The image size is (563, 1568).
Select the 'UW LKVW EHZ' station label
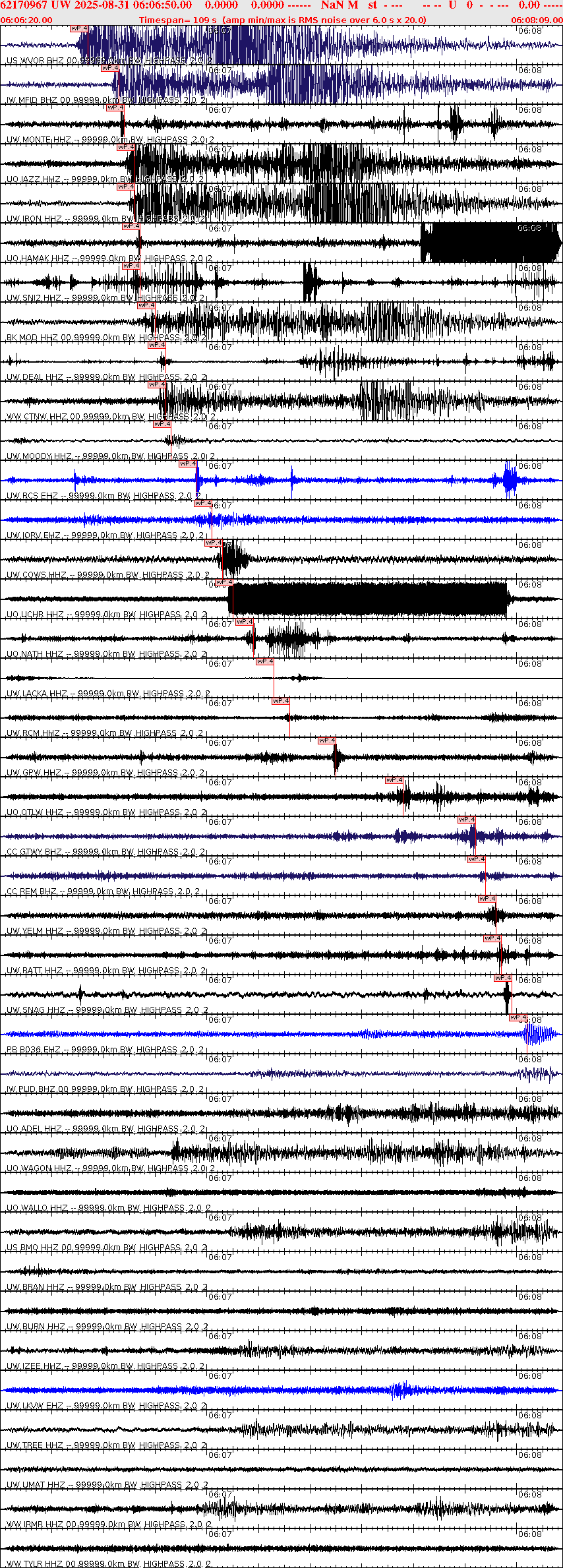point(35,1406)
